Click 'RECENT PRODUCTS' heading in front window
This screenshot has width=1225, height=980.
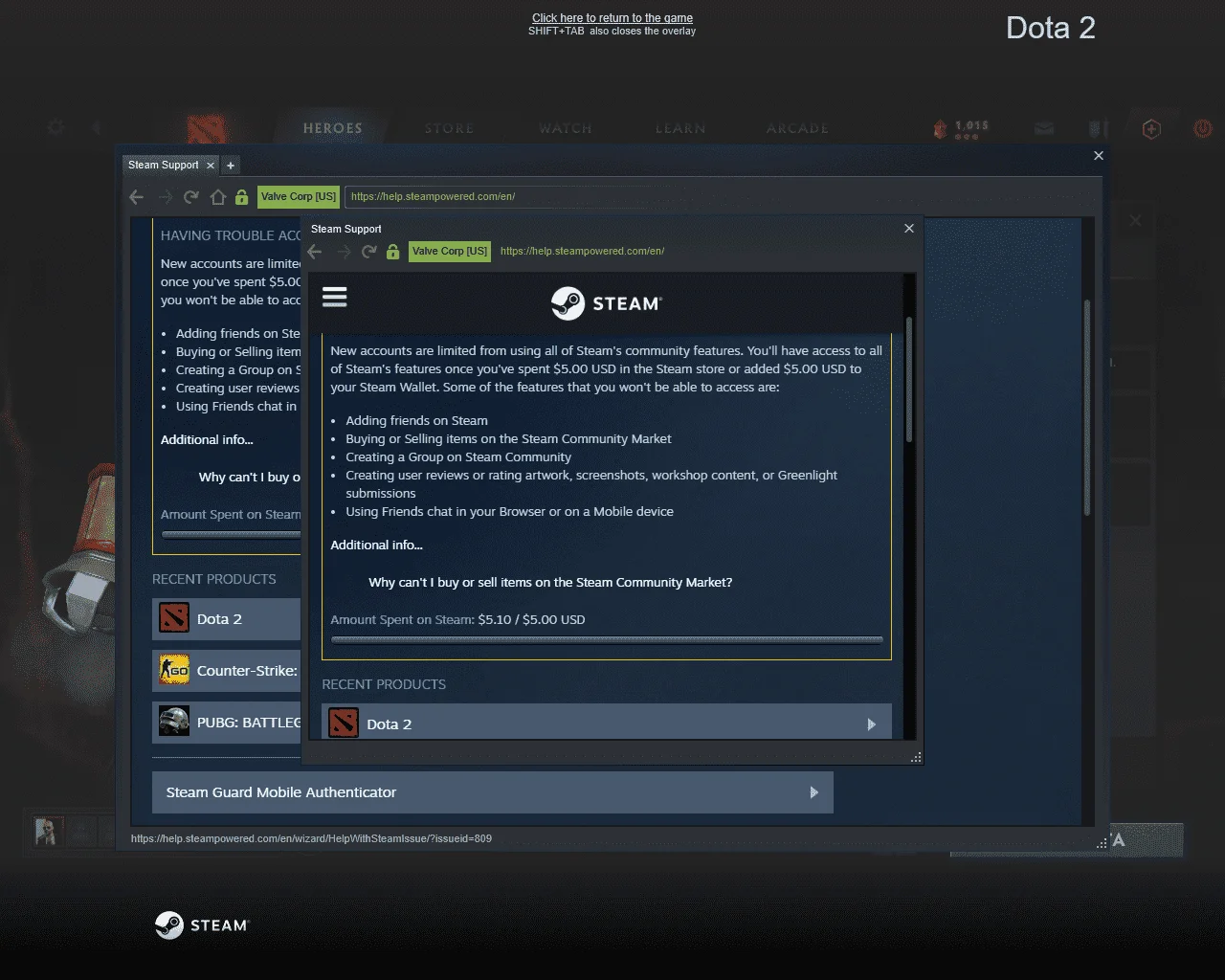click(x=384, y=684)
